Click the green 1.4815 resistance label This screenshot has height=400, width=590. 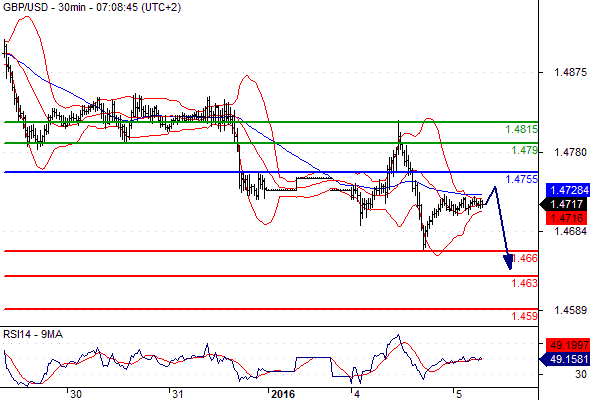522,129
